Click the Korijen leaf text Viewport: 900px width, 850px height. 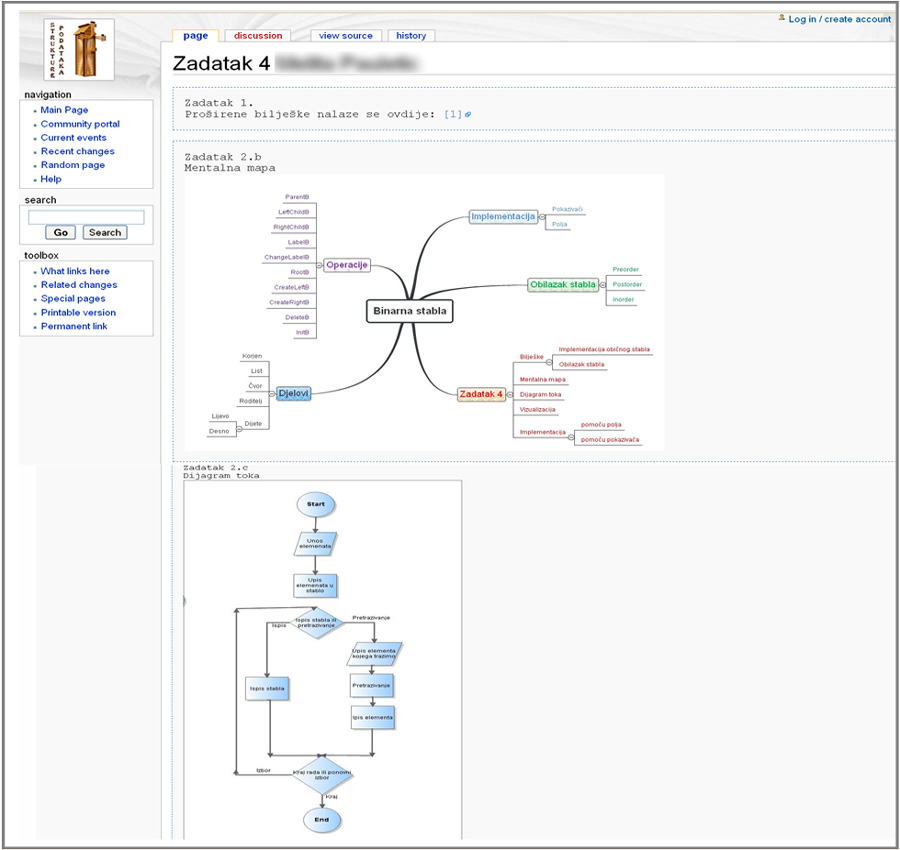[252, 356]
